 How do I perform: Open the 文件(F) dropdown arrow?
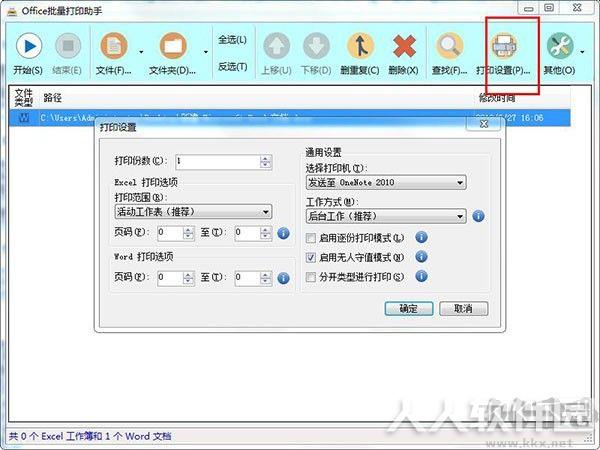click(x=141, y=52)
